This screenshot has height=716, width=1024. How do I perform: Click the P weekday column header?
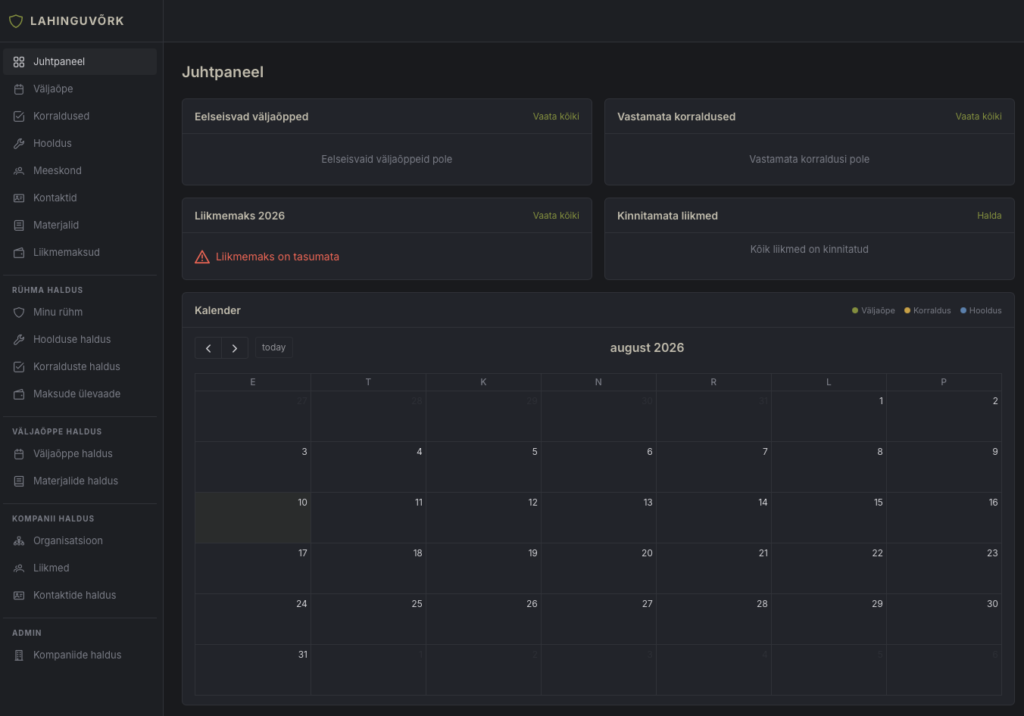[943, 382]
